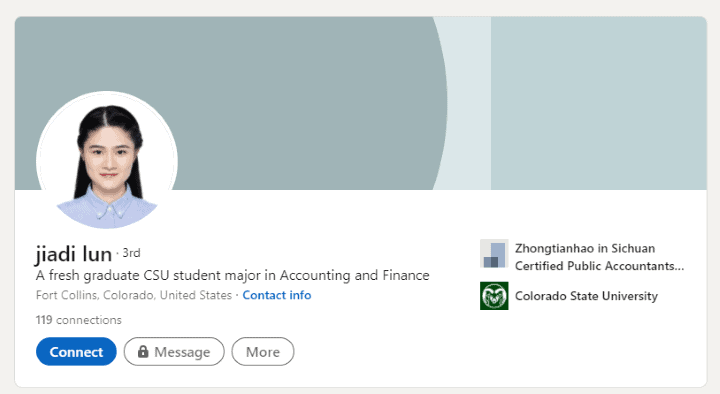Click the Message button

174,352
